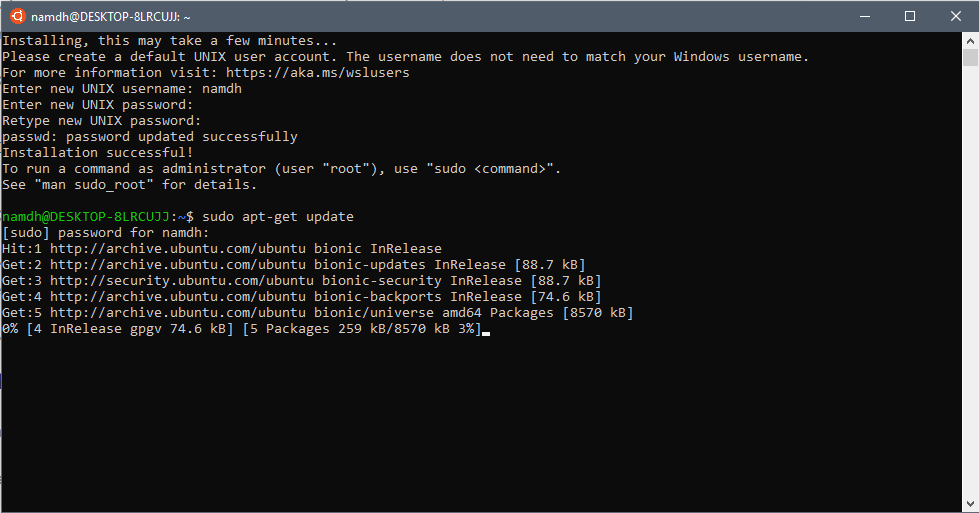Click the vertical scrollbar thumb
The image size is (979, 513).
970,58
